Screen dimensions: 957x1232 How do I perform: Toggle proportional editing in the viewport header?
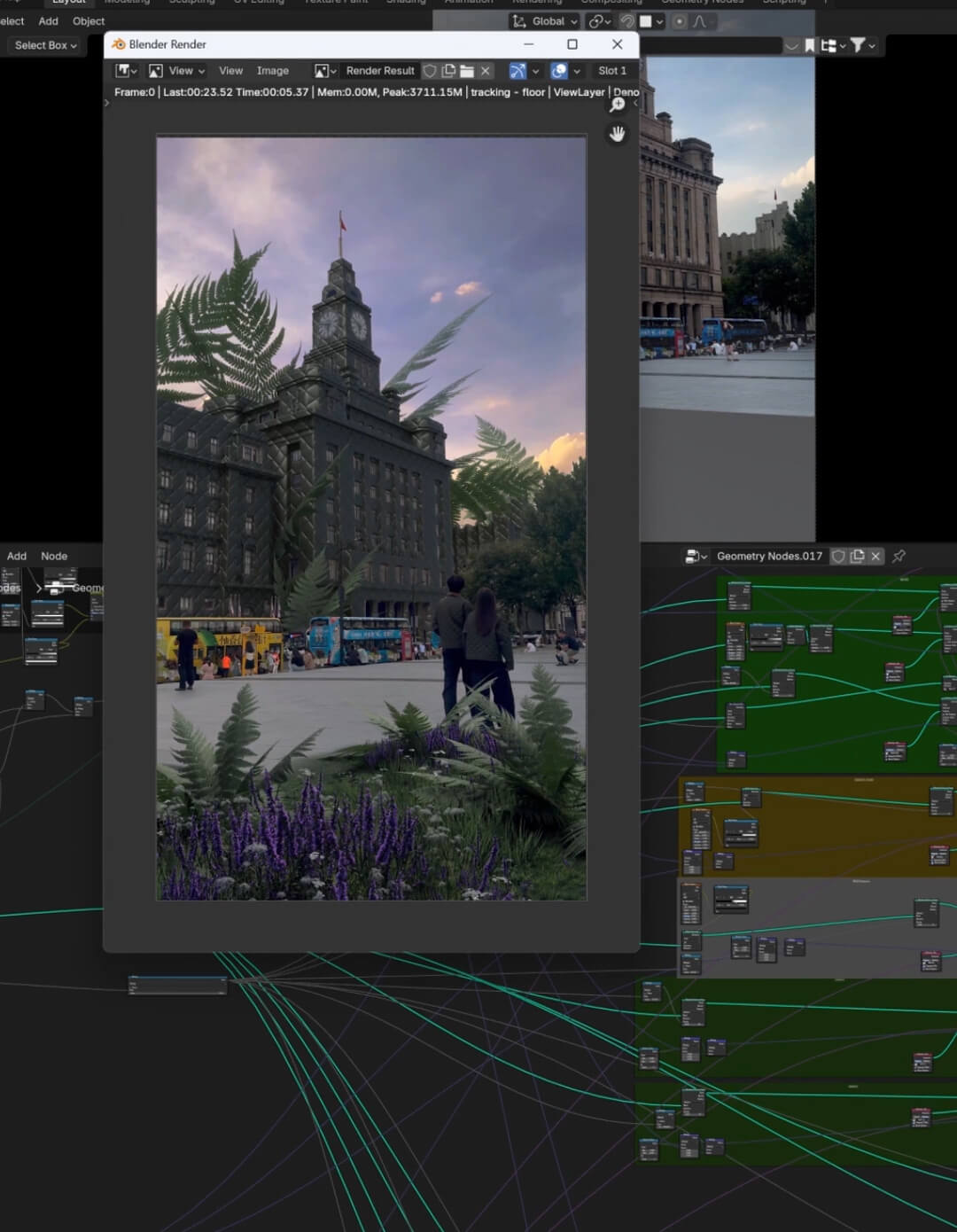[x=679, y=21]
